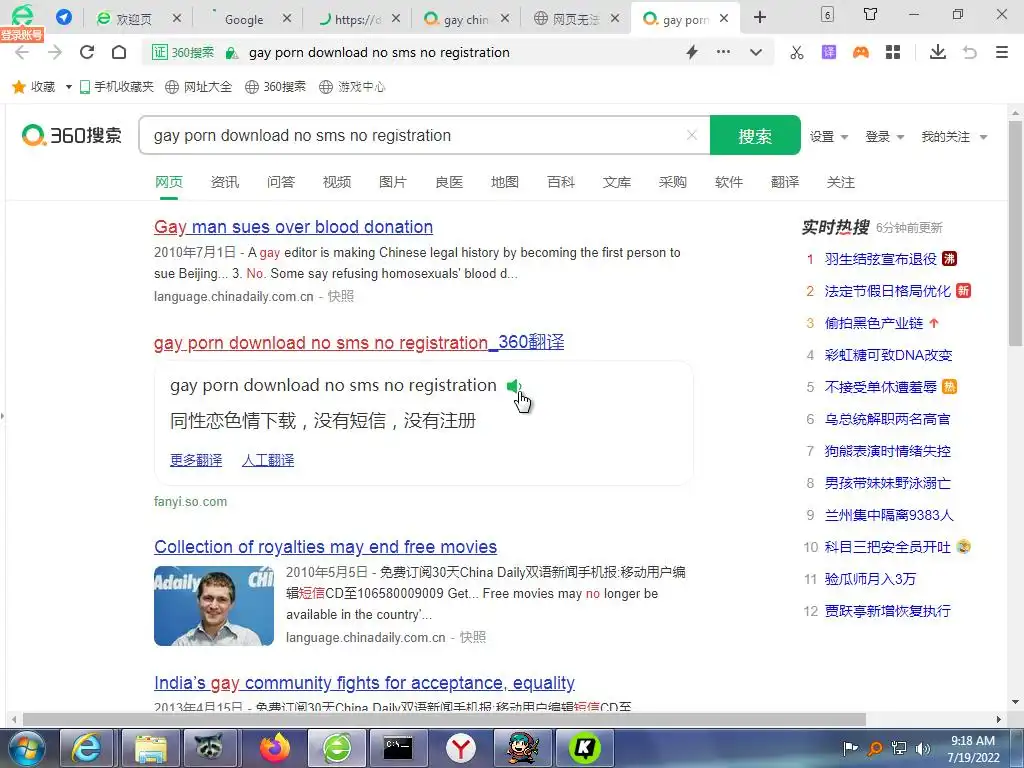Click the 360 browser logo at top-left
The image size is (1024, 768).
pos(22,15)
